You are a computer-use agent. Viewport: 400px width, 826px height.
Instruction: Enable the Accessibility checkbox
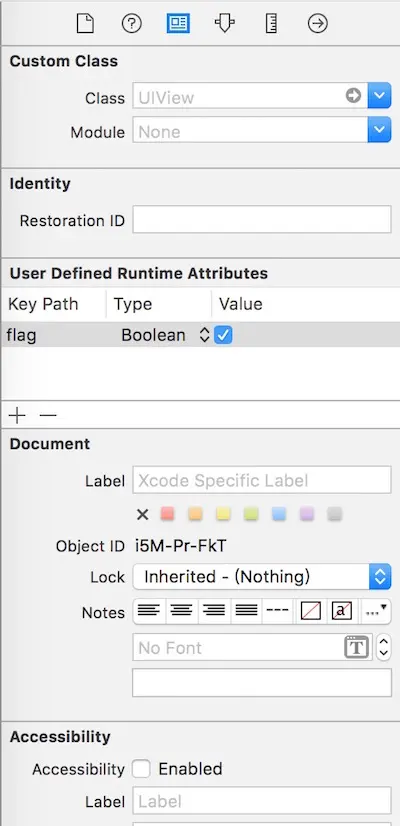(x=141, y=769)
